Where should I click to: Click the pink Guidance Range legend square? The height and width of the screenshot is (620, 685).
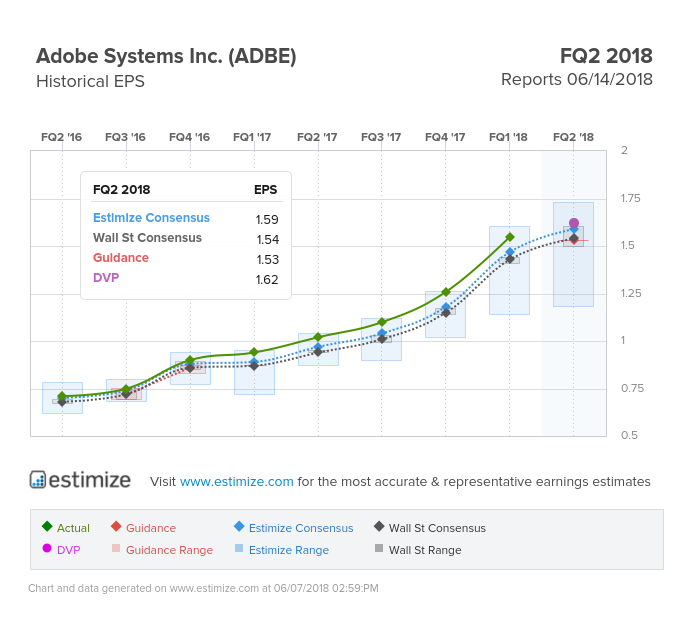pos(116,548)
